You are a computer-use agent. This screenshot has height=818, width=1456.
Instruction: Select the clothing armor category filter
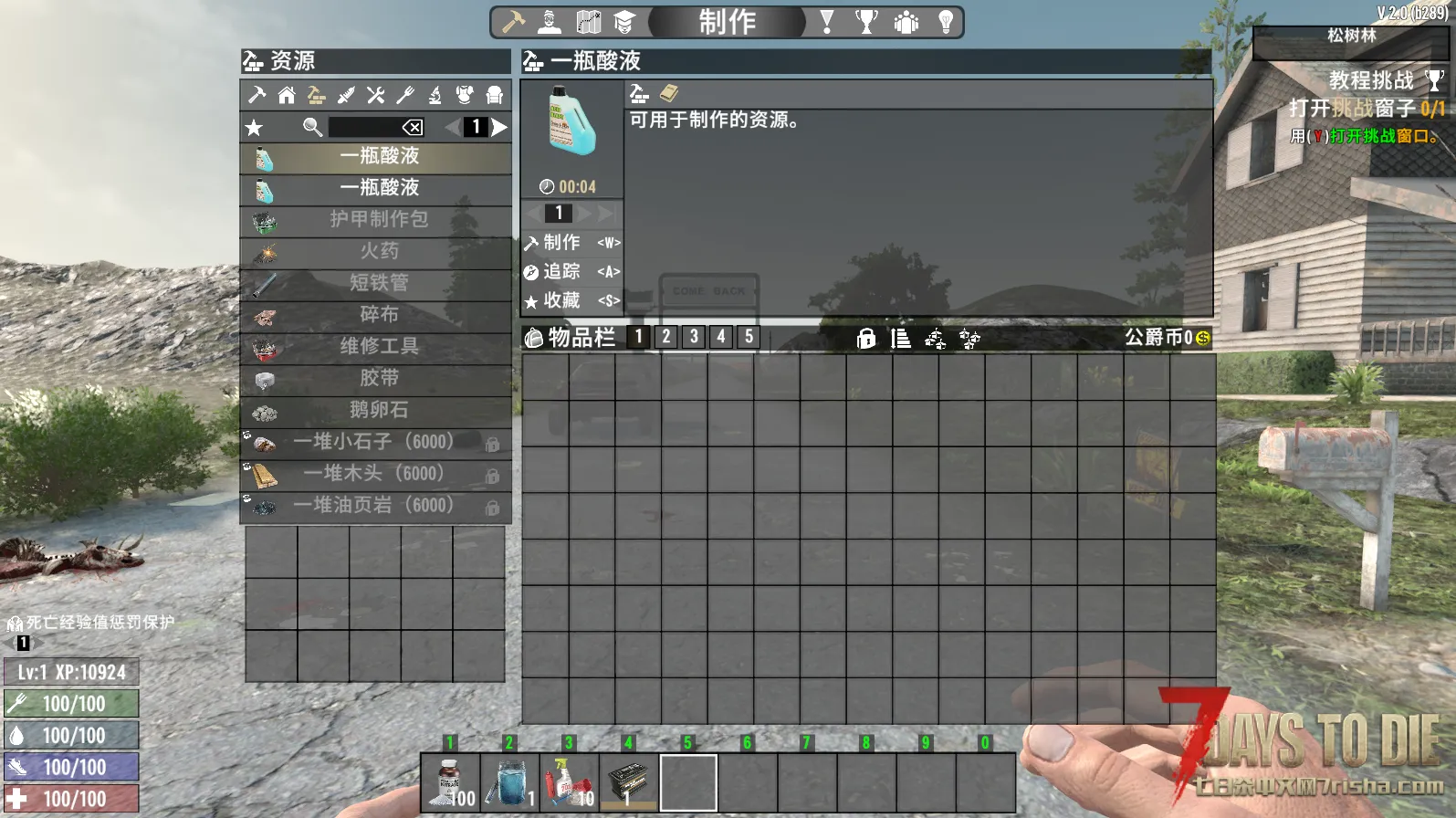[x=465, y=95]
